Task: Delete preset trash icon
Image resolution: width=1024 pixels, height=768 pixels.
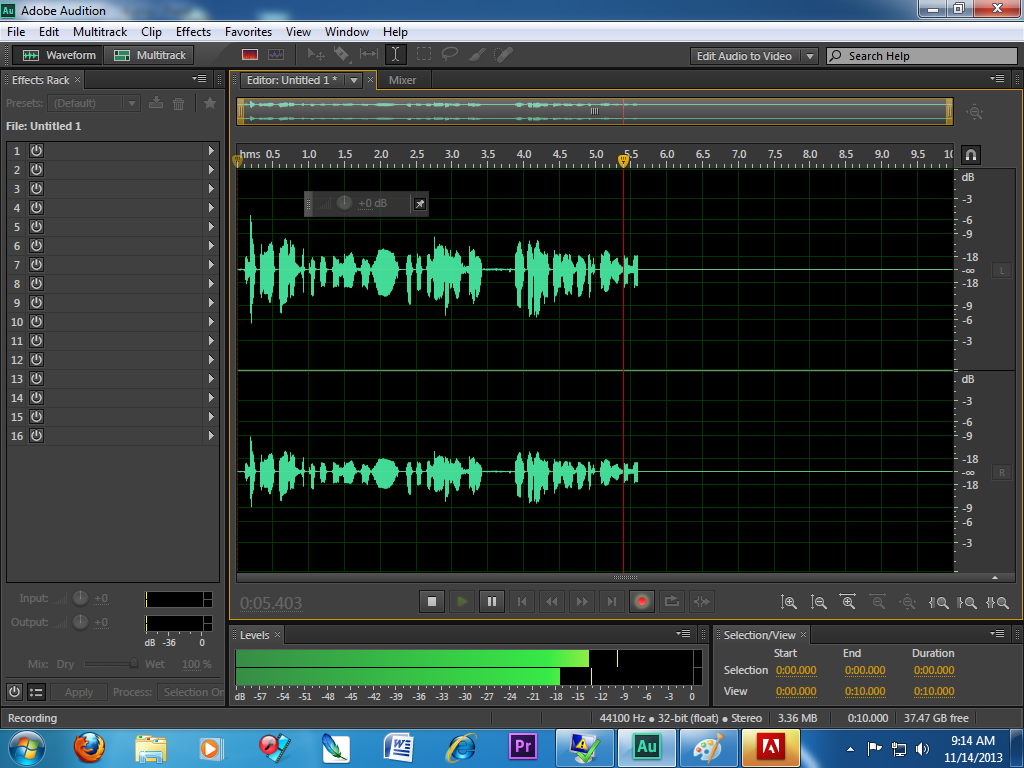Action: coord(178,103)
